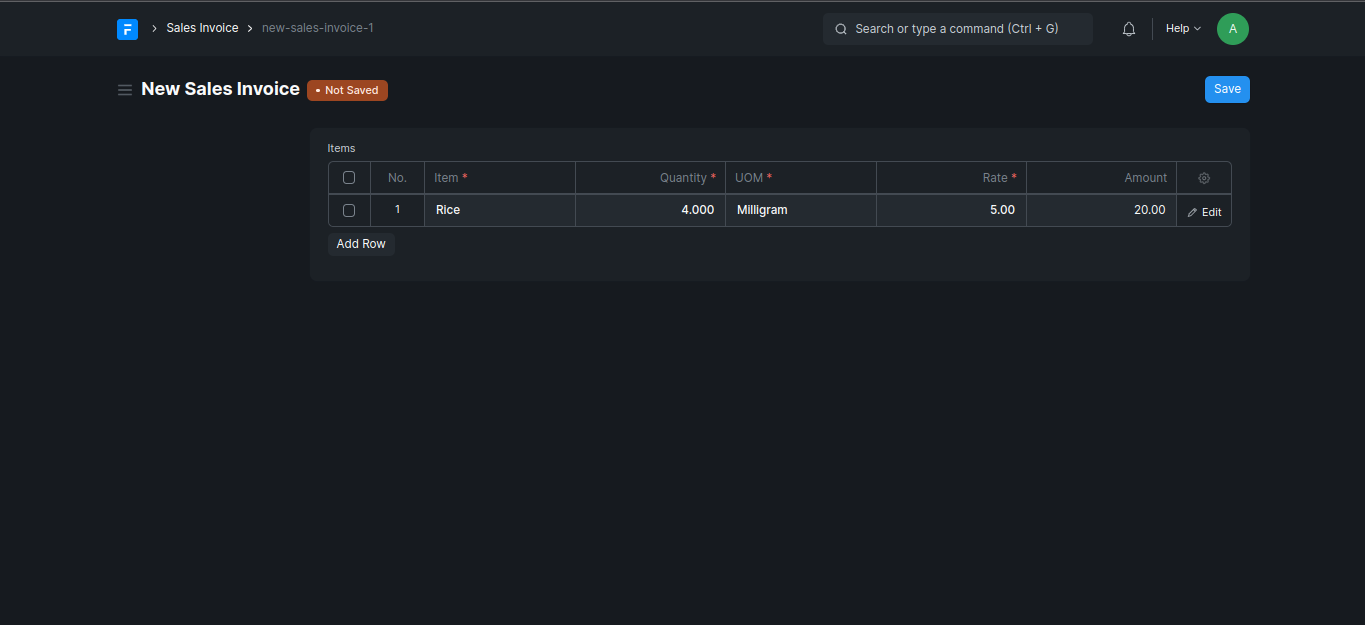Click the Not Saved status indicator

[x=347, y=90]
